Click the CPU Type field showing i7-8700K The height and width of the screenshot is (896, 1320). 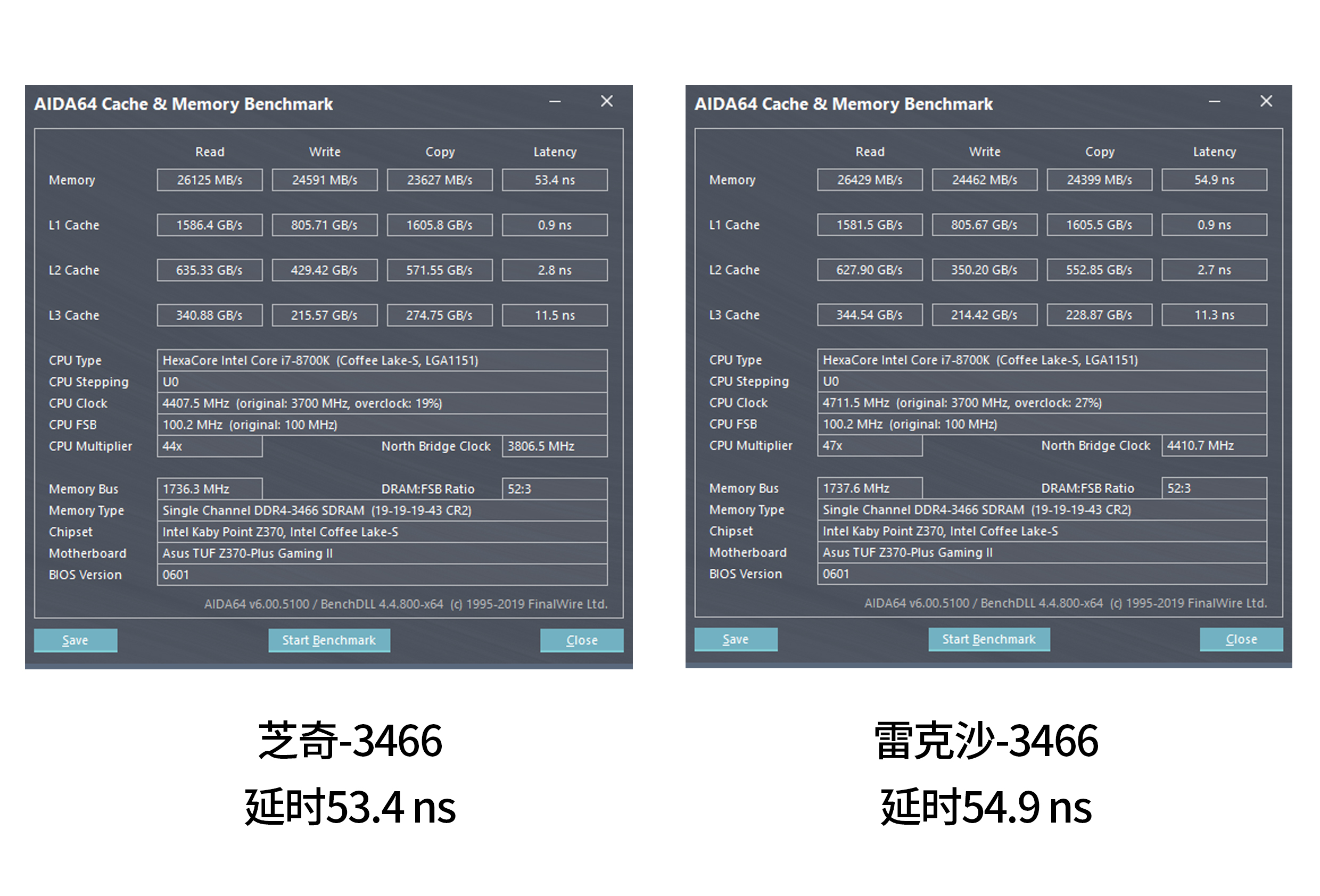click(382, 360)
